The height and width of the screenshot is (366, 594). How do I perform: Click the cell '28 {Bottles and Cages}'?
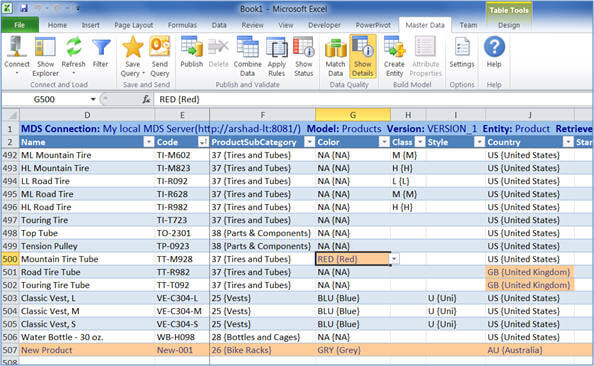(263, 337)
